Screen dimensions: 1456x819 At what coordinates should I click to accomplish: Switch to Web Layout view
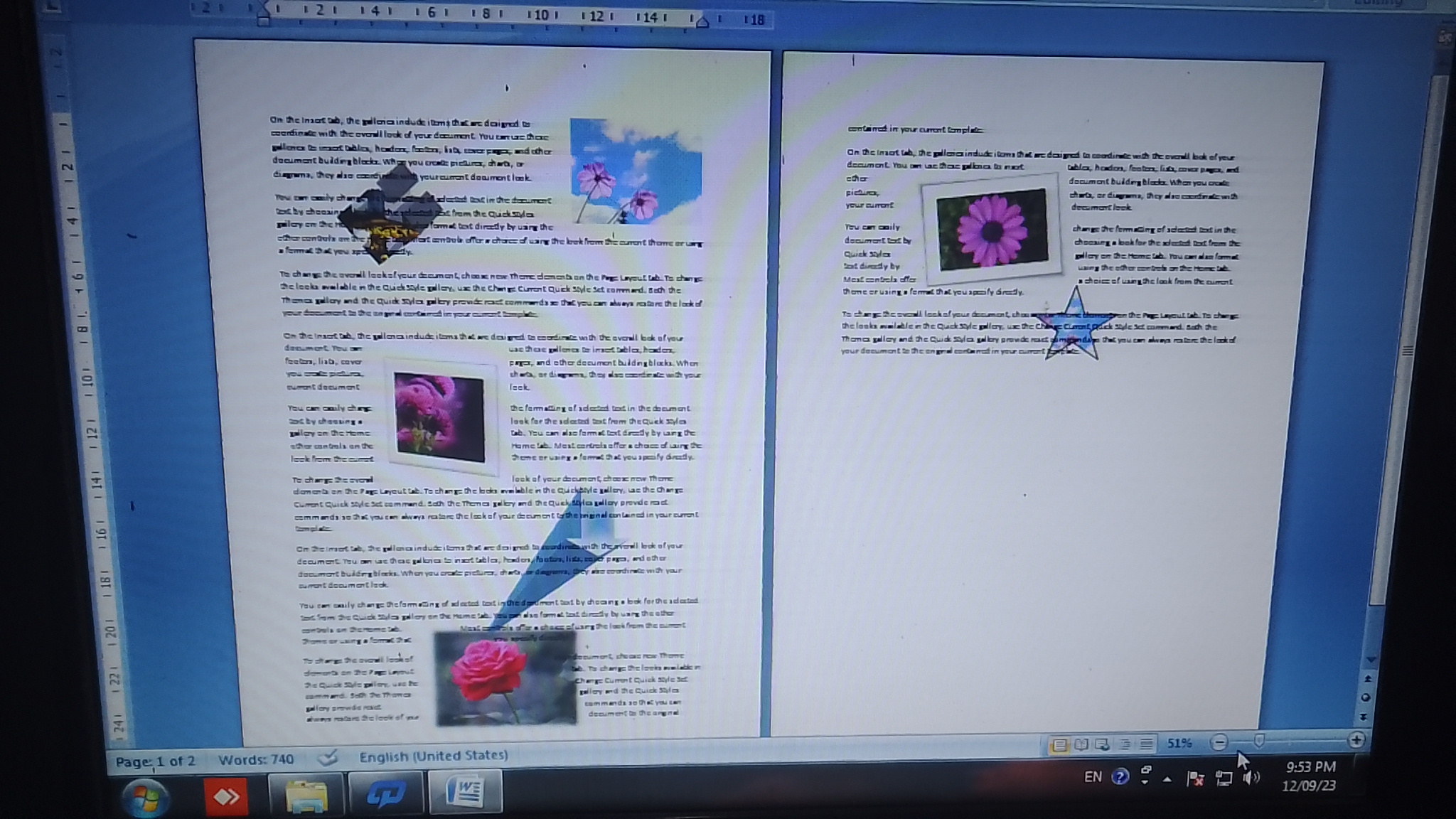[x=1103, y=744]
